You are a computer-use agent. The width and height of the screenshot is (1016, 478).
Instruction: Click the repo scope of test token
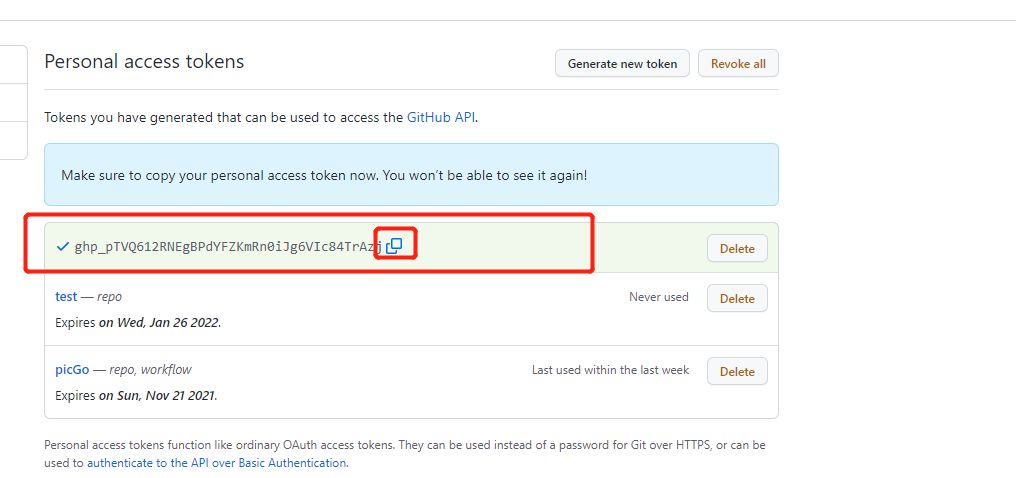tap(109, 297)
